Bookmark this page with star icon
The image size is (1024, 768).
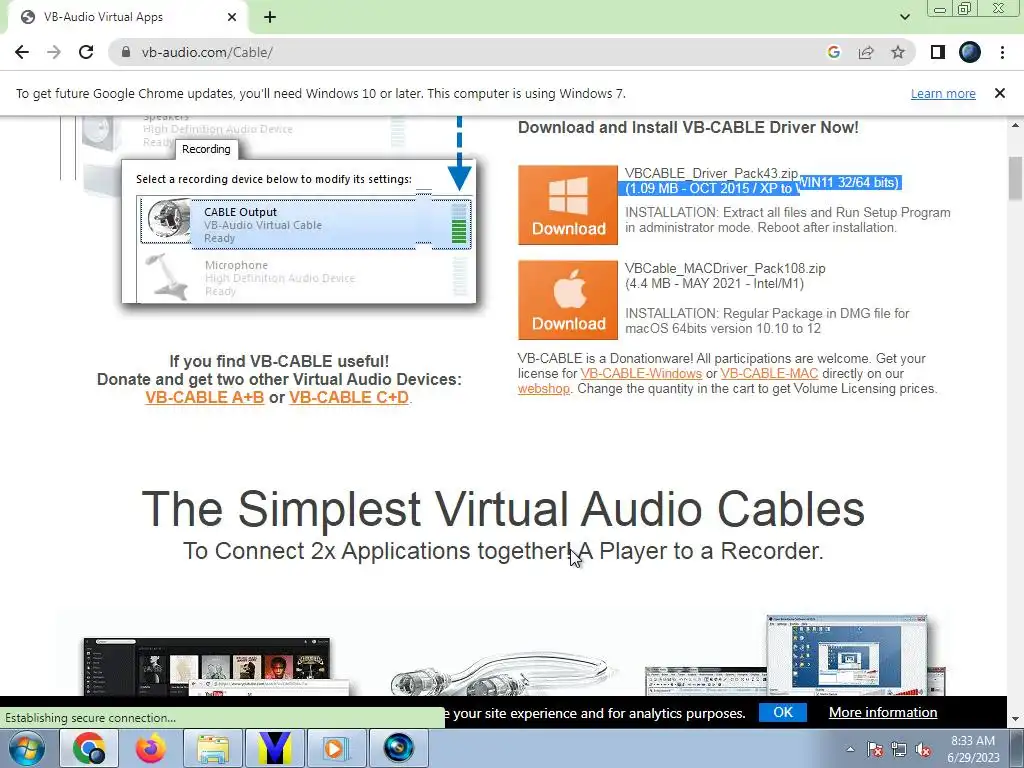(x=898, y=52)
